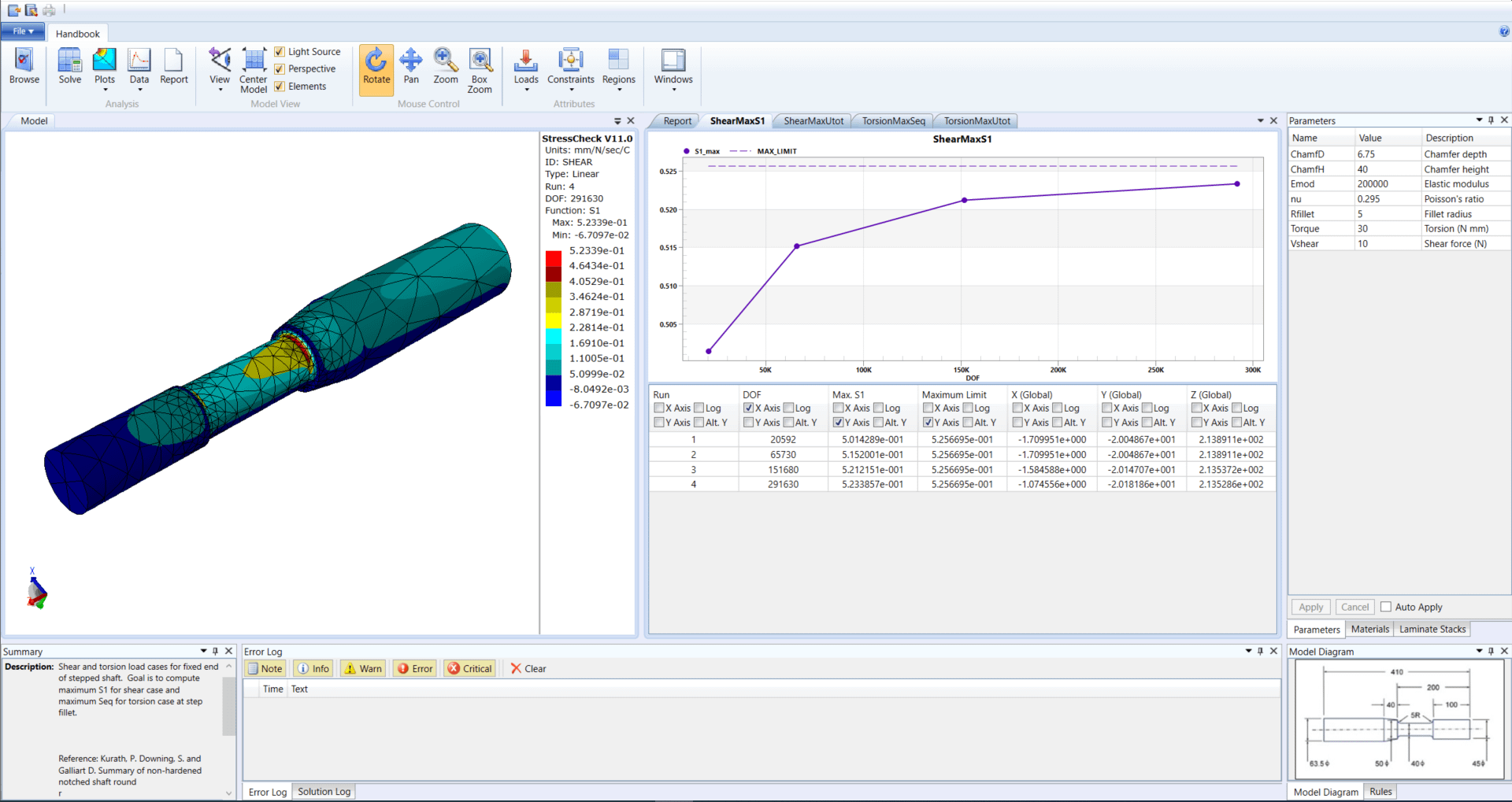This screenshot has width=1512, height=802.
Task: Expand the Loads dropdown arrow
Action: coord(527,90)
